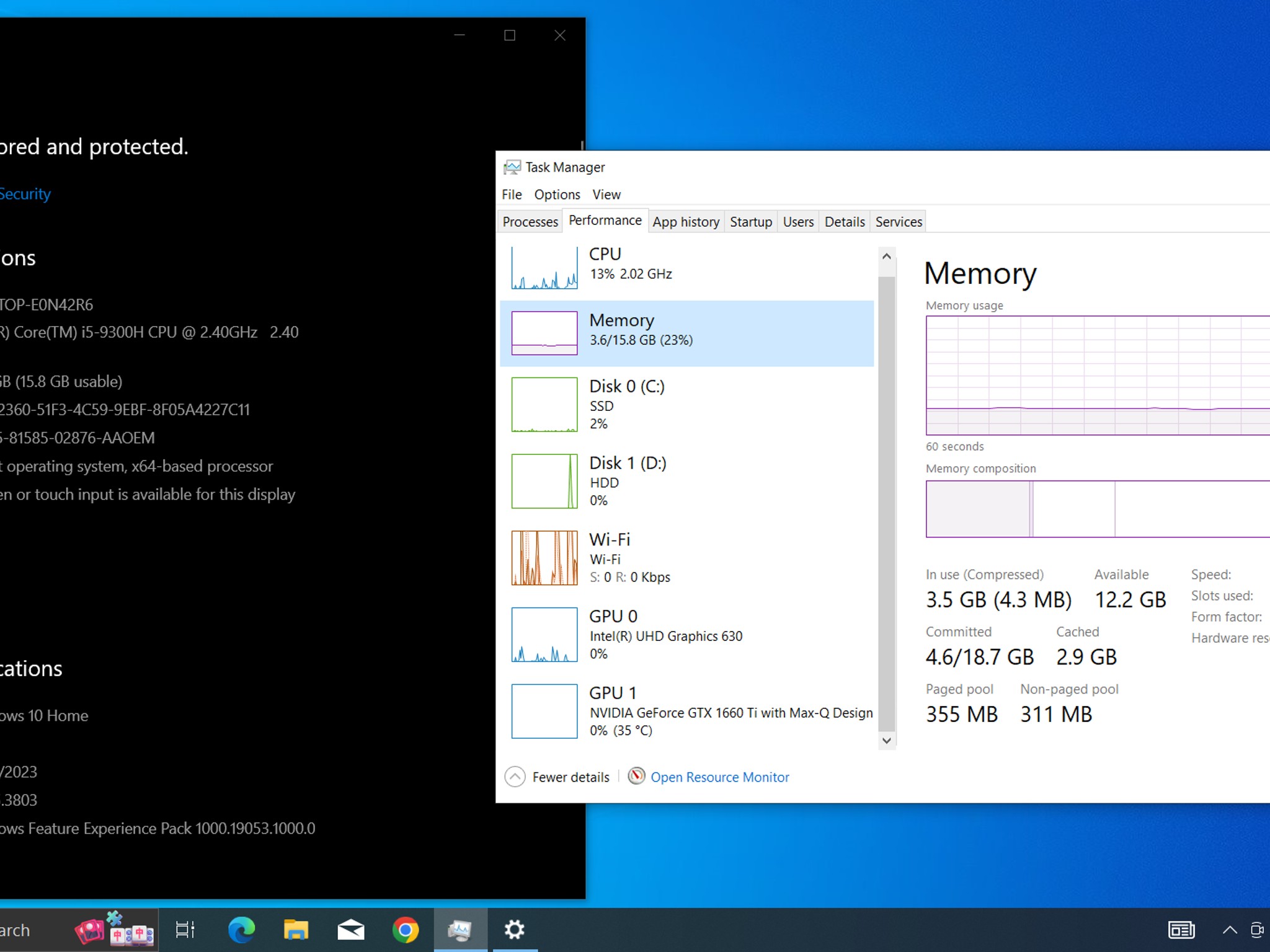Open the Disk 0 (C:) SSD entry
Screen dimensions: 1270x952
click(686, 404)
